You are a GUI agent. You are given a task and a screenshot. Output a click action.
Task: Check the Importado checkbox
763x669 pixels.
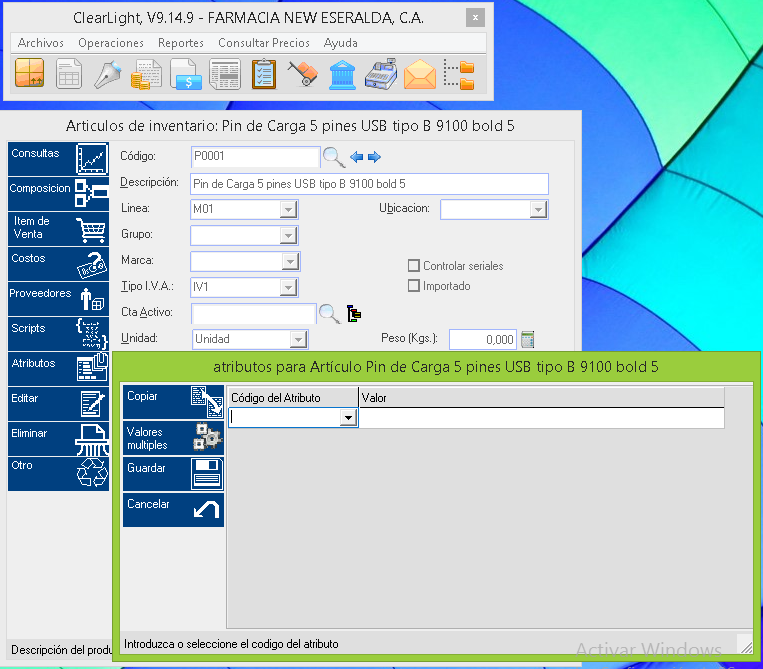click(x=414, y=286)
